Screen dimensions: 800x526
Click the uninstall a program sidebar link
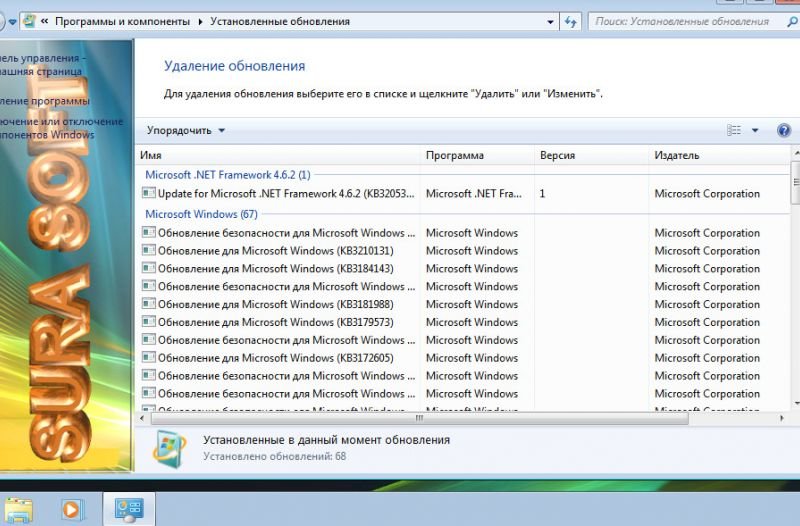coord(44,101)
